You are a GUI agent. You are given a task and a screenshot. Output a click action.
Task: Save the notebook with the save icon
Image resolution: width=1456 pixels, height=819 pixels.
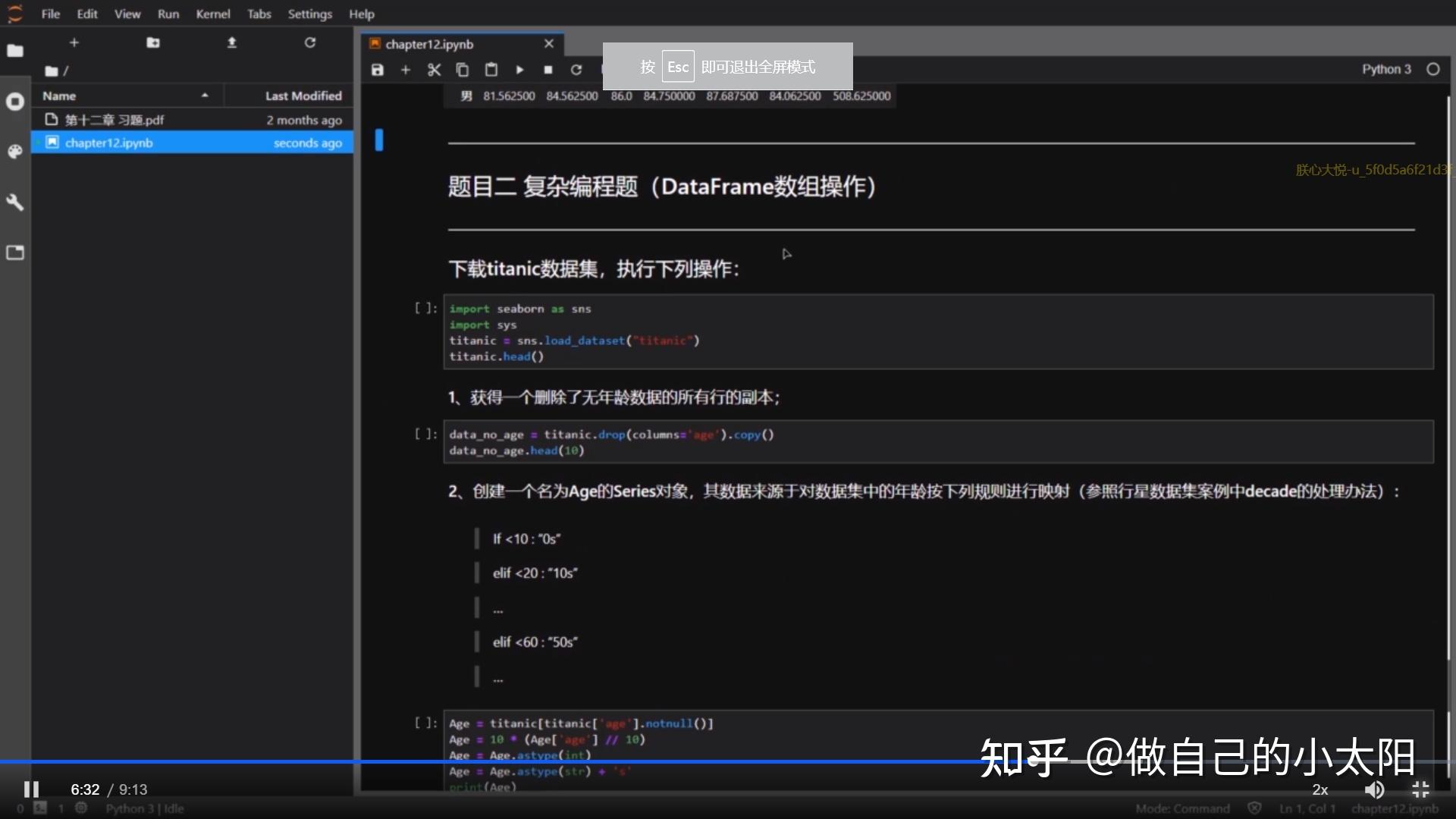click(x=377, y=70)
